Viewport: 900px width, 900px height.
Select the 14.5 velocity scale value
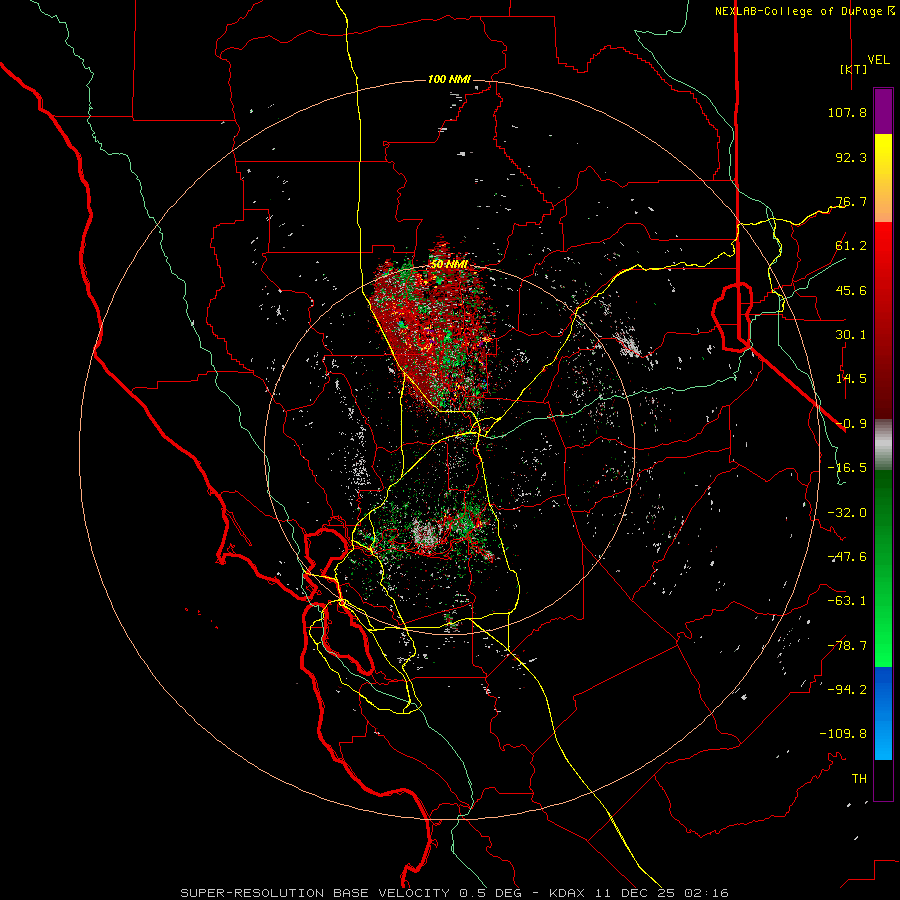pos(851,379)
